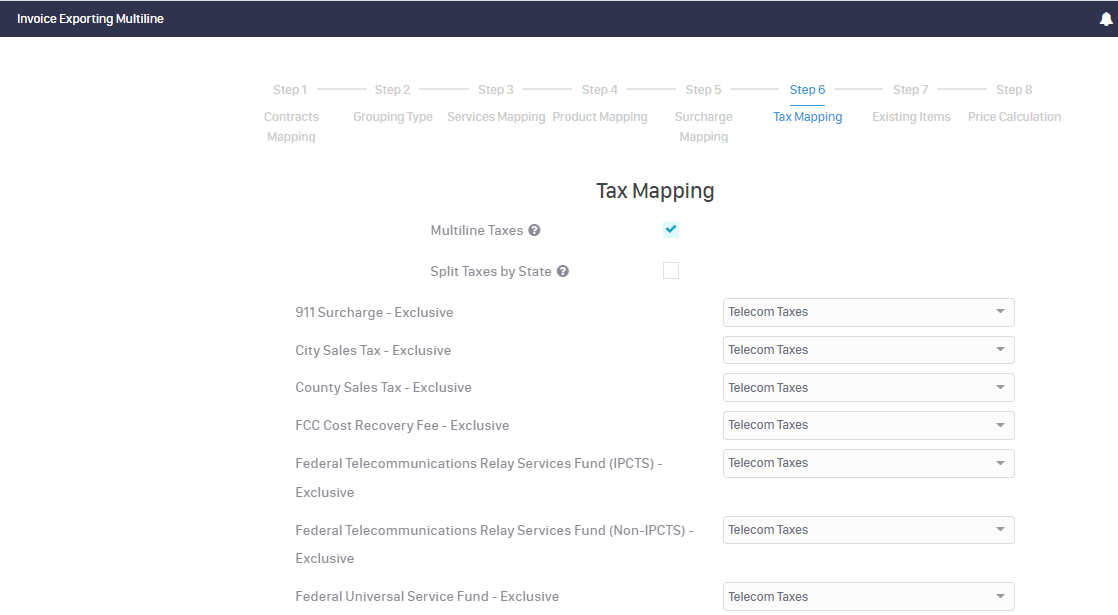Click help icon next to Multiline Taxes
The image size is (1118, 615).
coord(534,231)
